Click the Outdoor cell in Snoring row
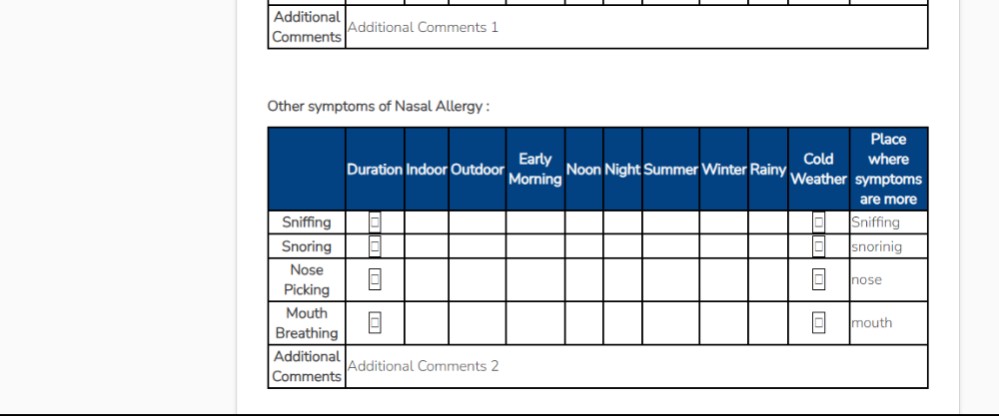The height and width of the screenshot is (416, 999). point(477,246)
